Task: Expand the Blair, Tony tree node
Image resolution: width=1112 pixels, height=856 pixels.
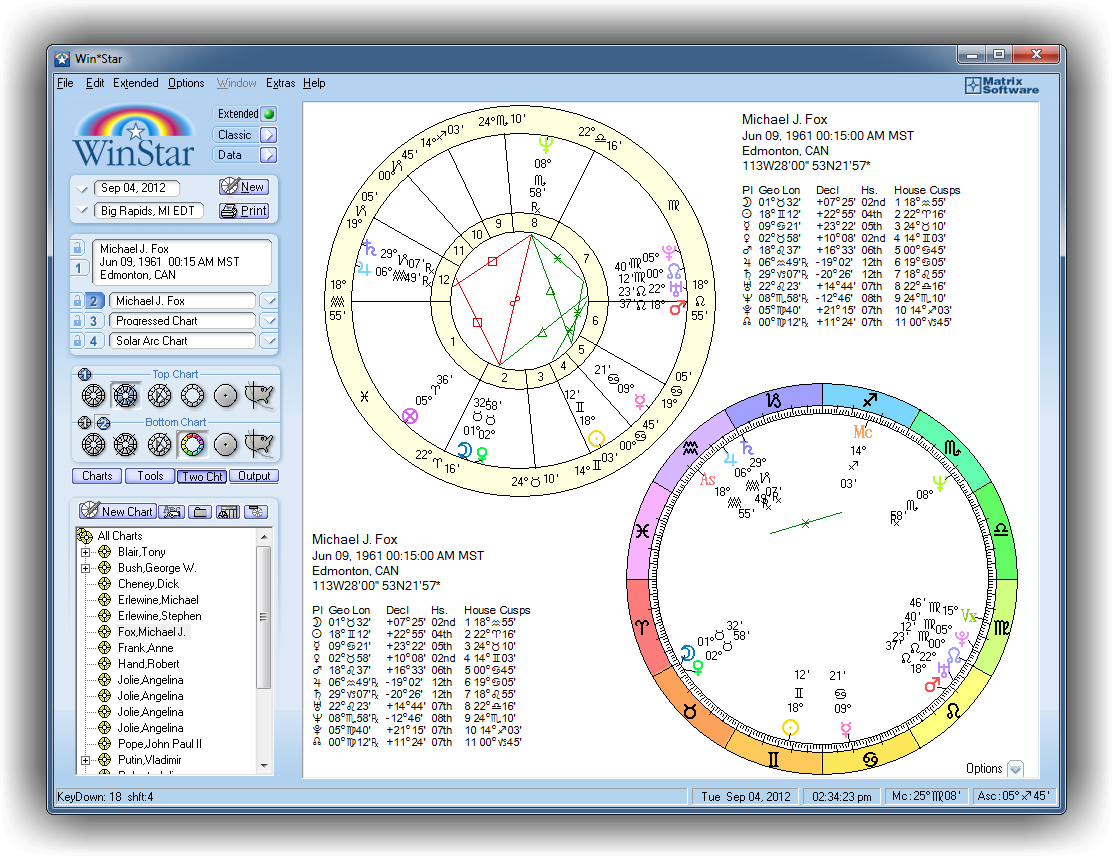Action: pos(86,552)
